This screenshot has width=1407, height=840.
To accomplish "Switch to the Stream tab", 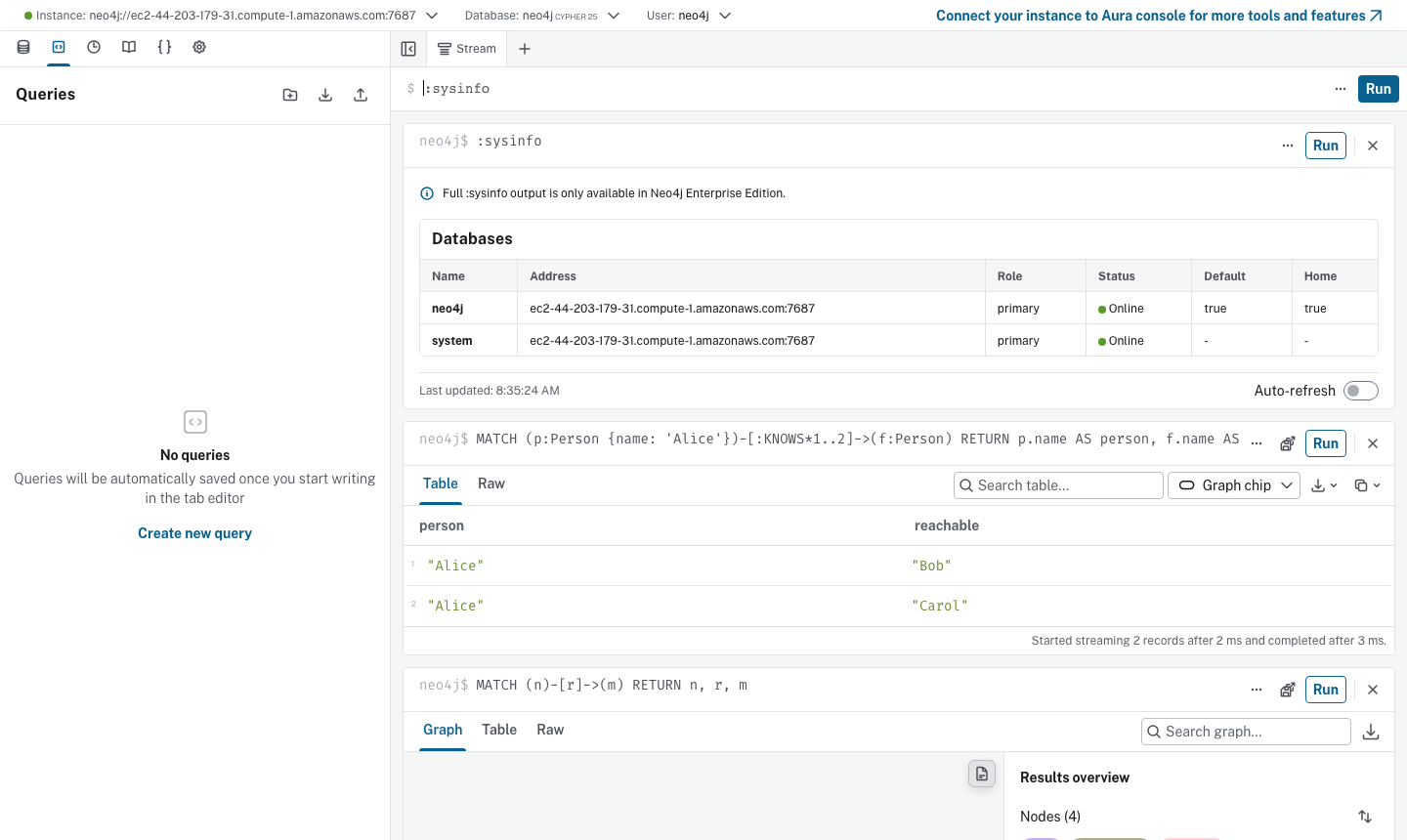I will pos(467,49).
